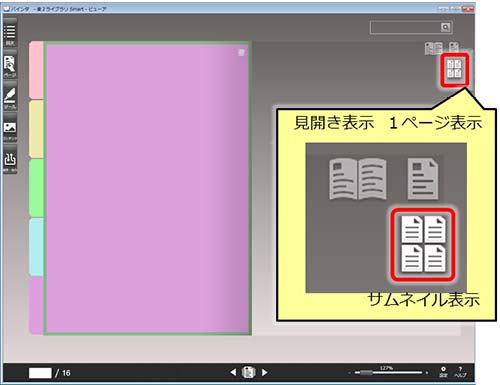Viewport: 500px width, 385px height.
Task: Select the green index tab
Action: click(x=36, y=188)
